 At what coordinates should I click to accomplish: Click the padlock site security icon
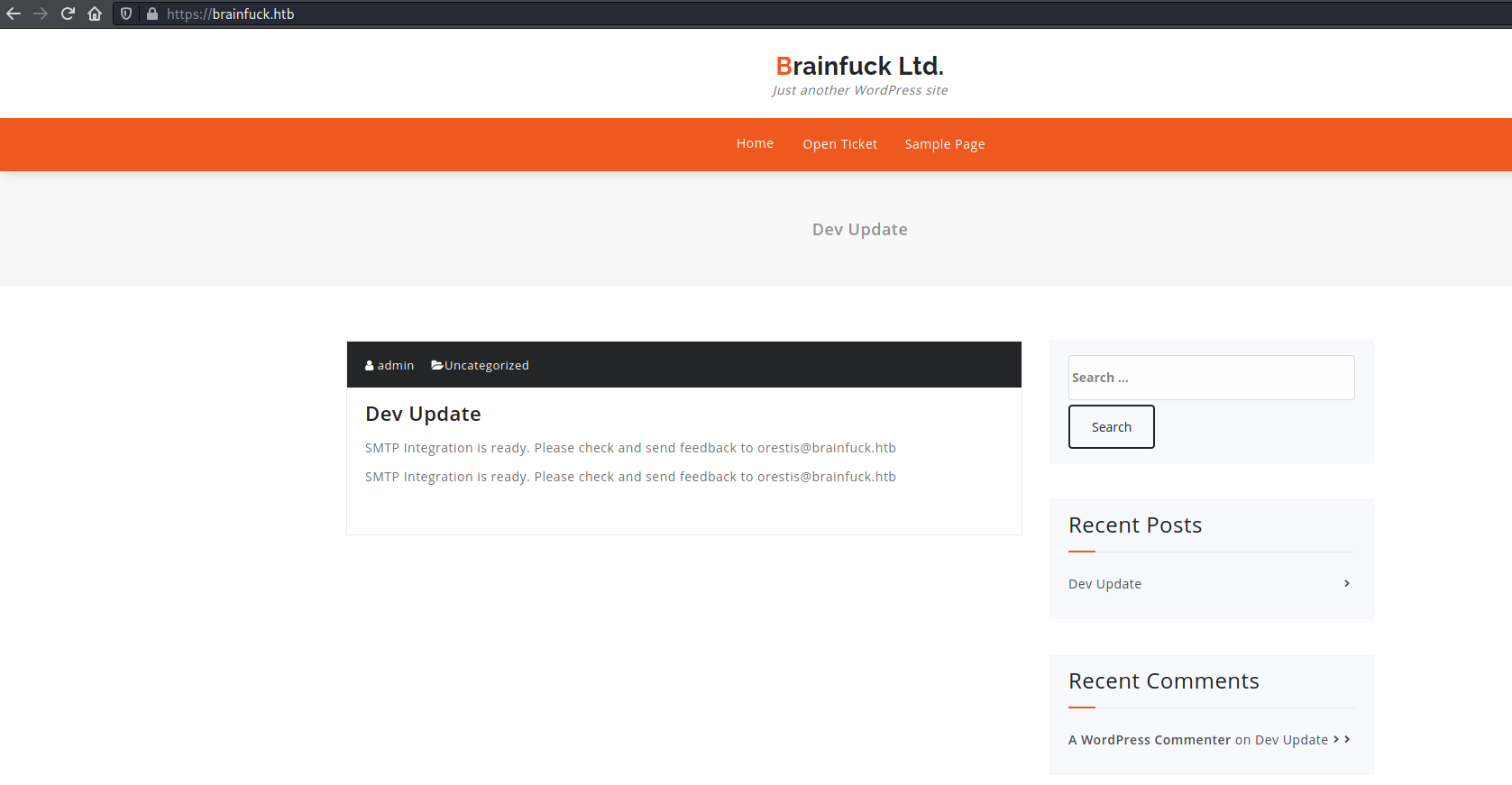coord(151,14)
